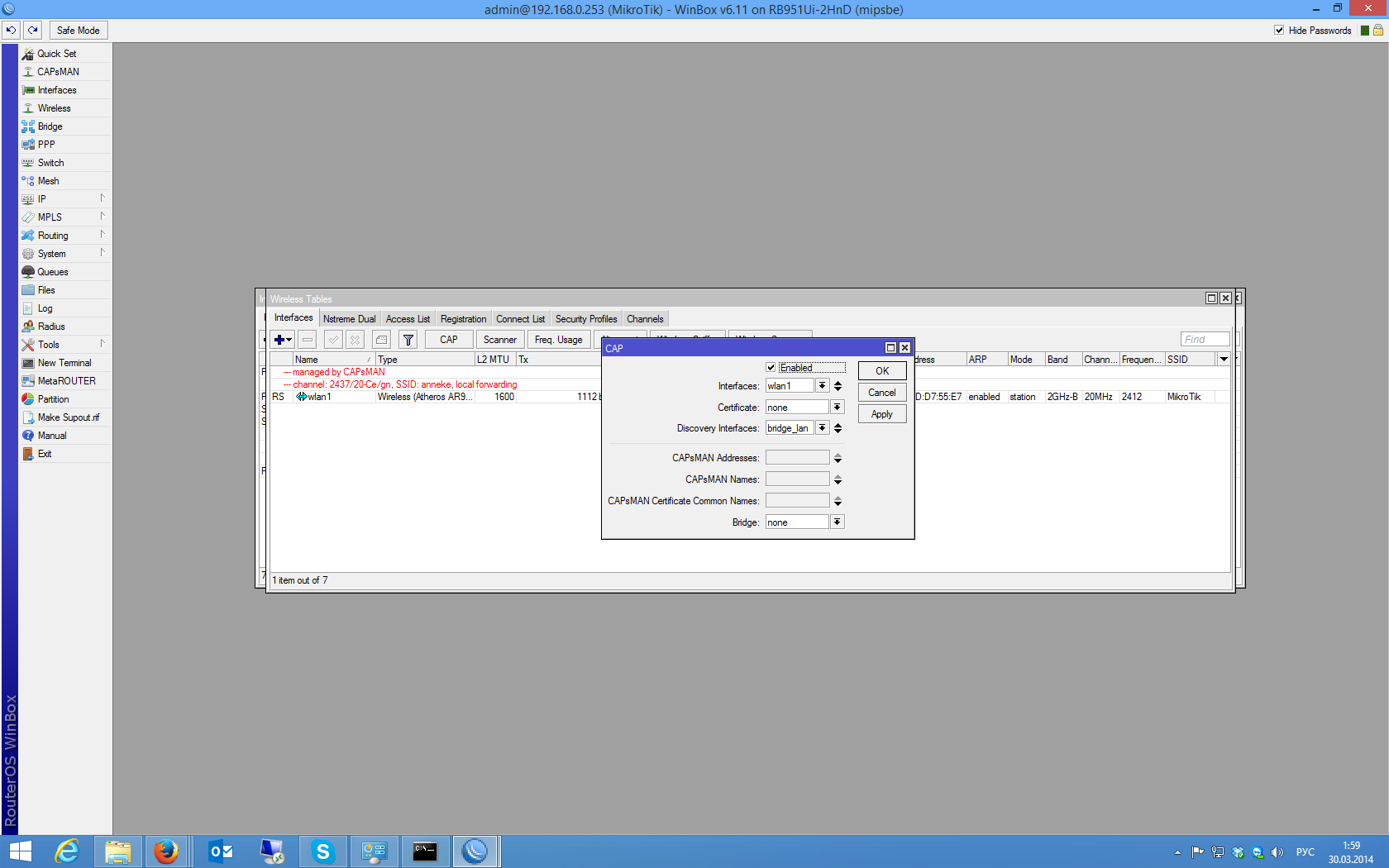Open the PPP section

coord(46,145)
